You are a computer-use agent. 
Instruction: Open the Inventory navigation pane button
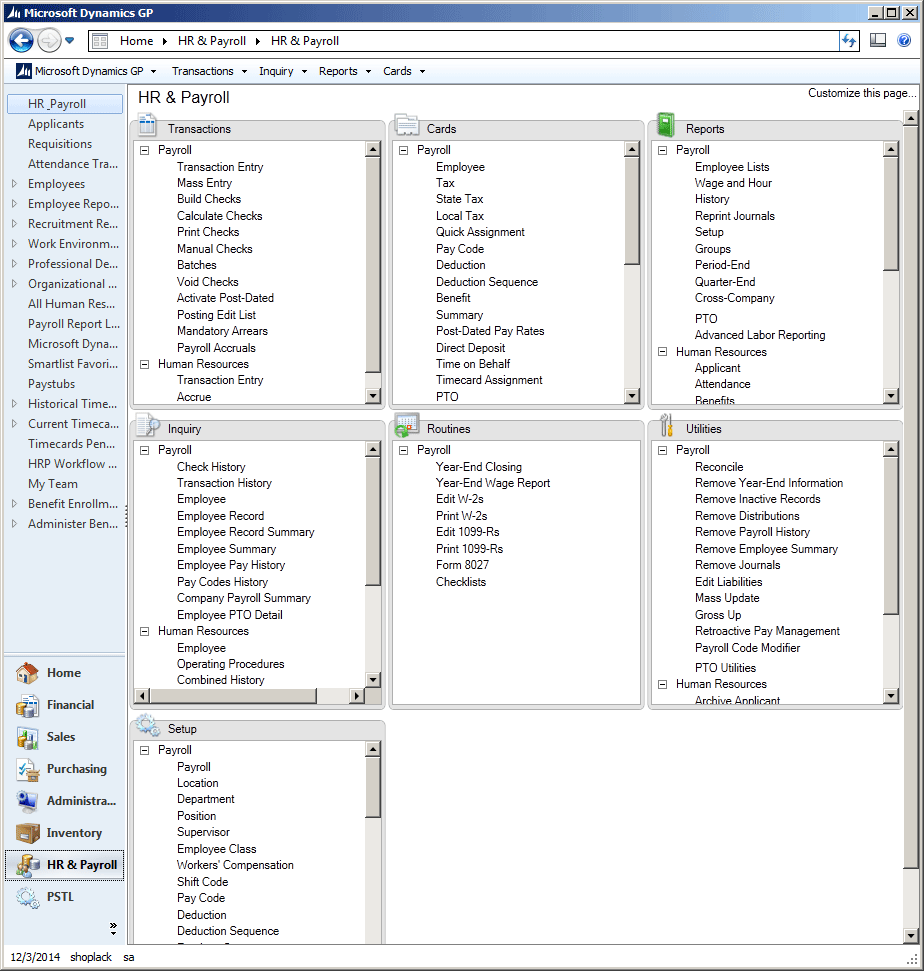[64, 834]
